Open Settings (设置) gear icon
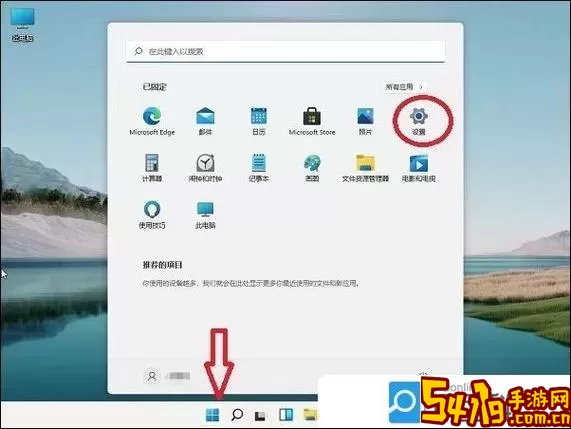Viewport: 571px width, 429px height. tap(419, 122)
